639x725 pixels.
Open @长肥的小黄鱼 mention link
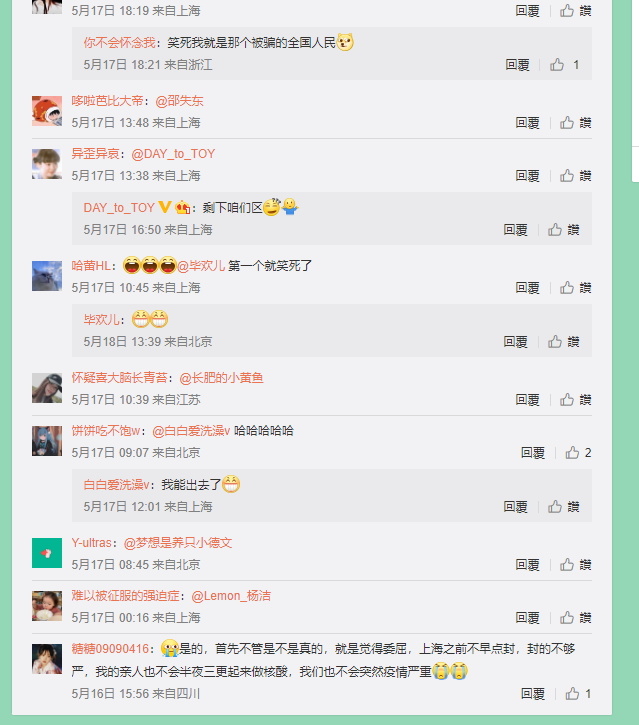point(221,378)
